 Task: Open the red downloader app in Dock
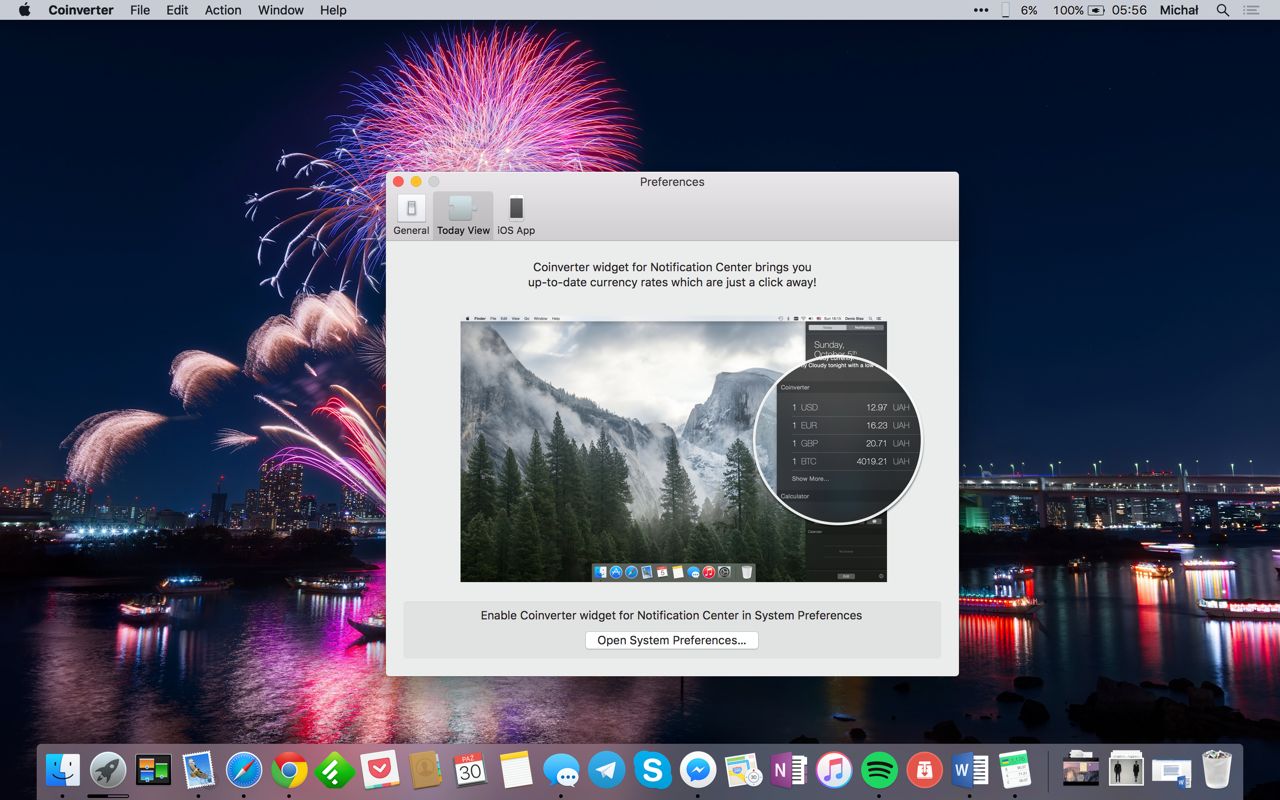(925, 770)
